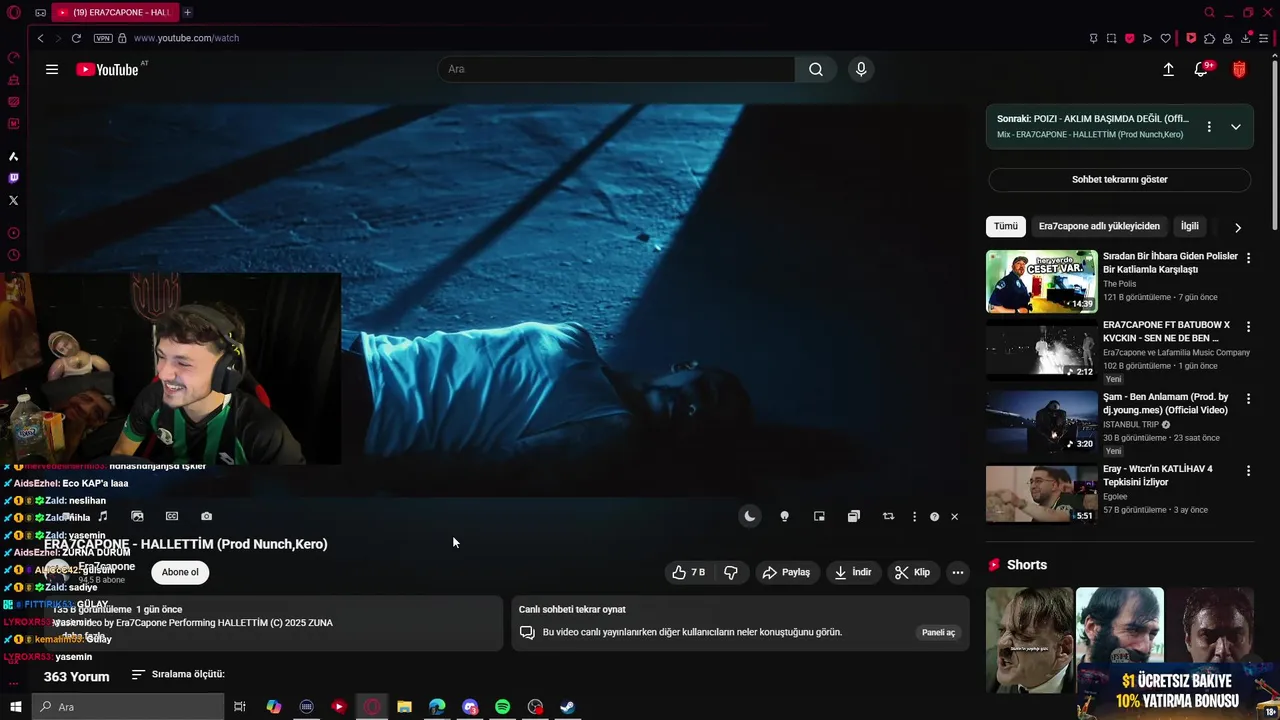Open the Mix playlist three-dot menu
This screenshot has height=720, width=1280.
point(1209,127)
